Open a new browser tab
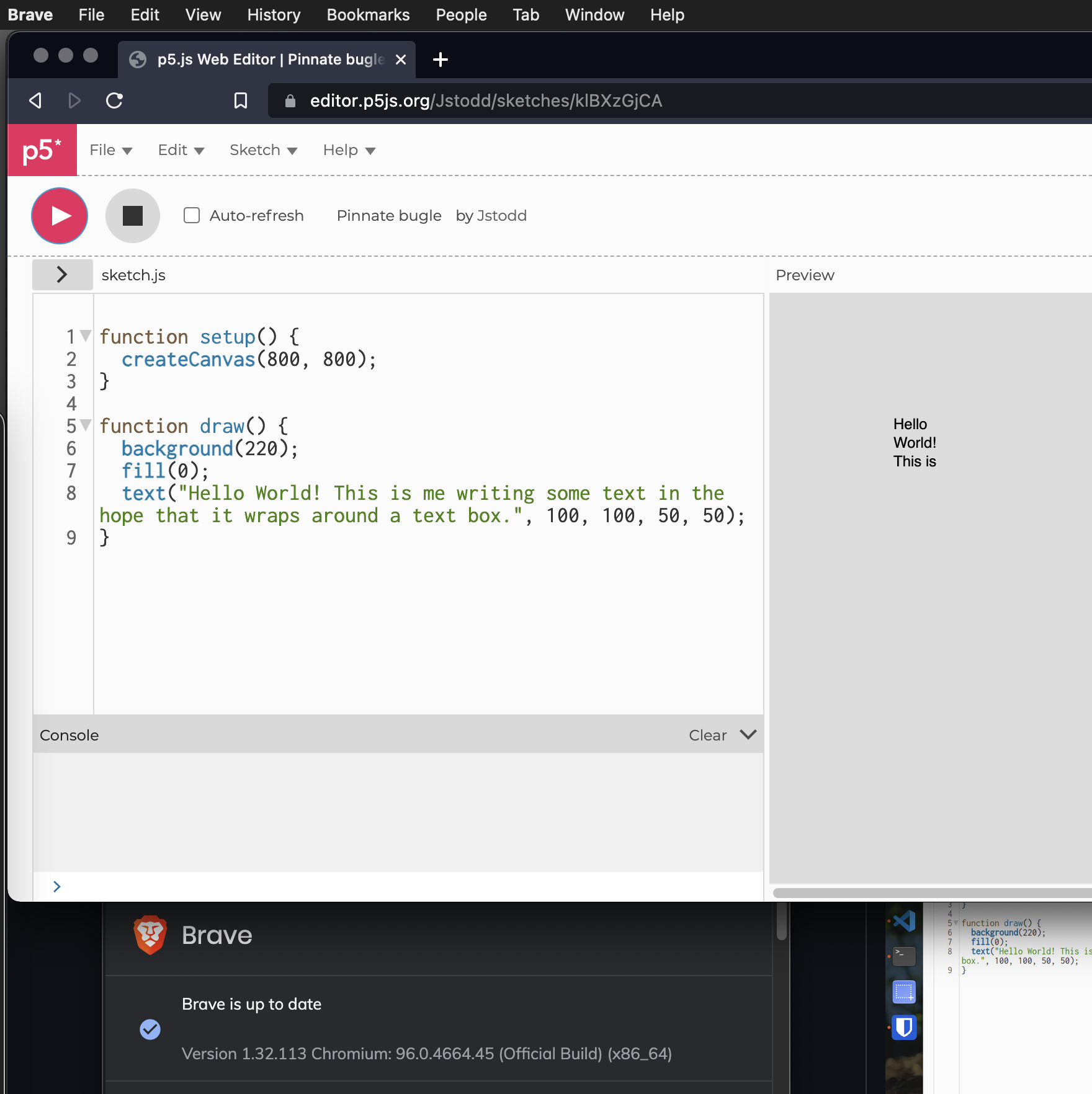This screenshot has height=1094, width=1092. tap(441, 60)
